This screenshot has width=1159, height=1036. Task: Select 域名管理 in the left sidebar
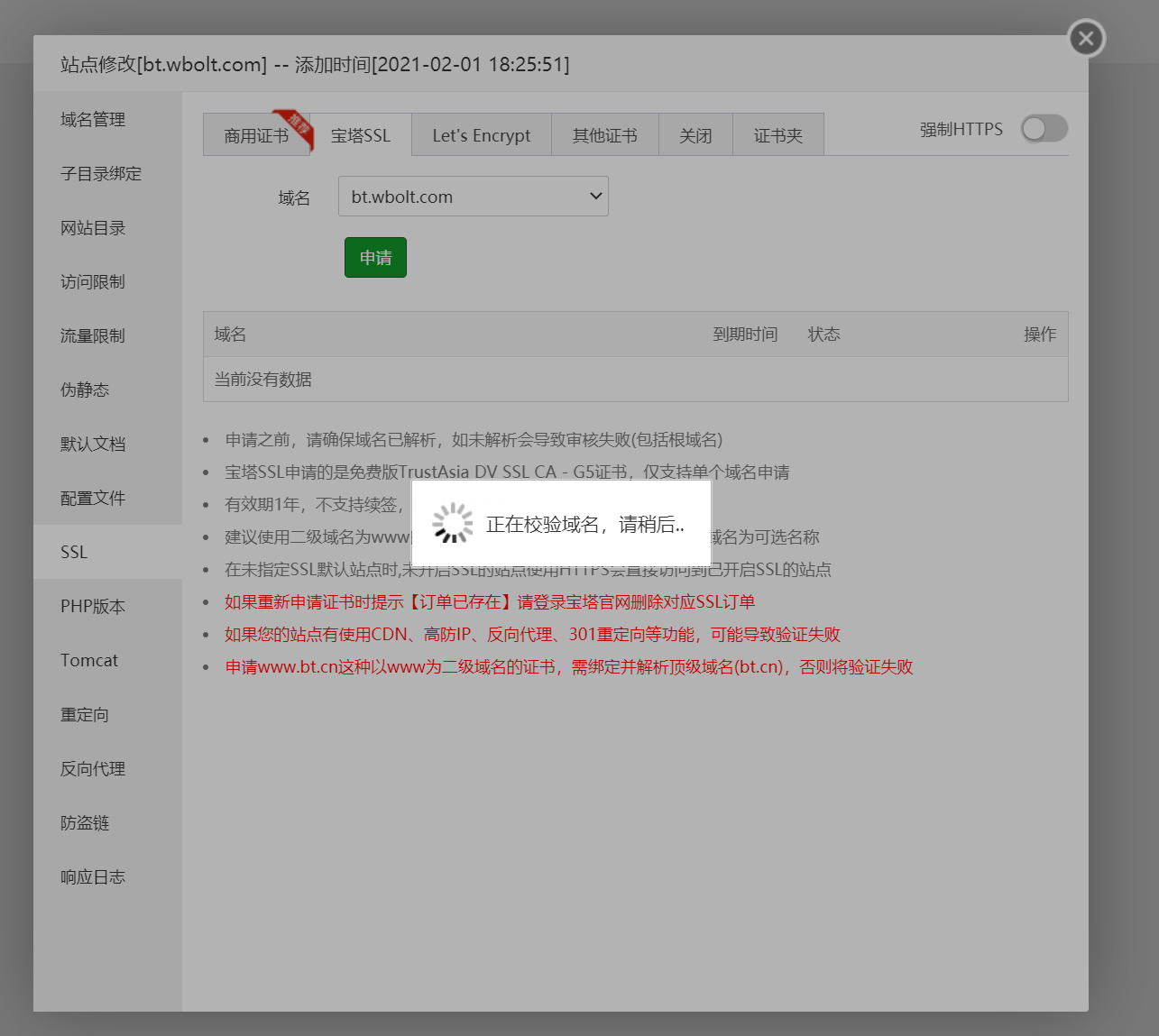pos(91,118)
